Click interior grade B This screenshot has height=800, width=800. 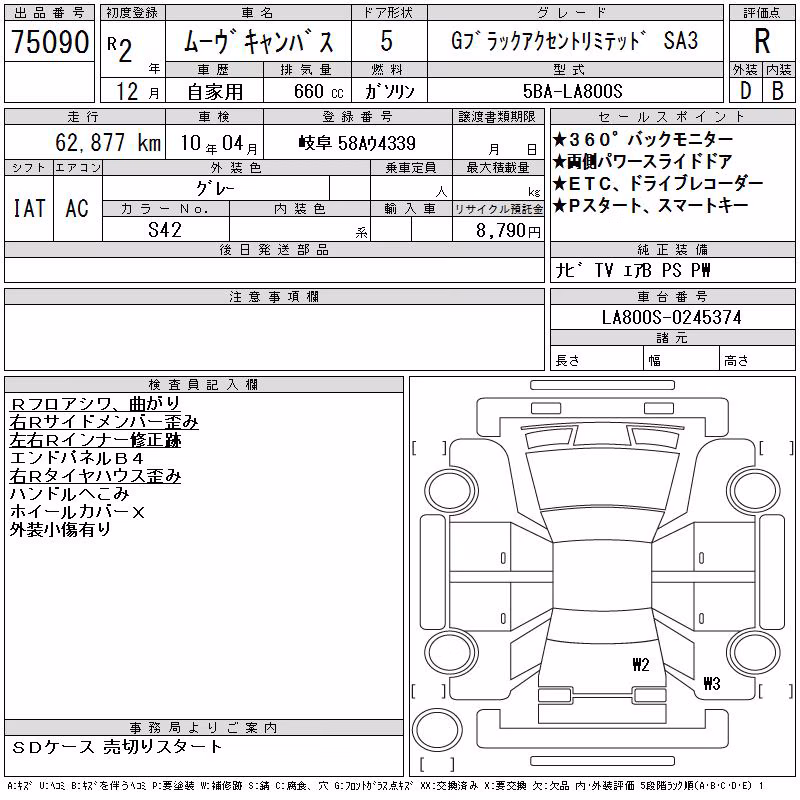click(x=778, y=91)
